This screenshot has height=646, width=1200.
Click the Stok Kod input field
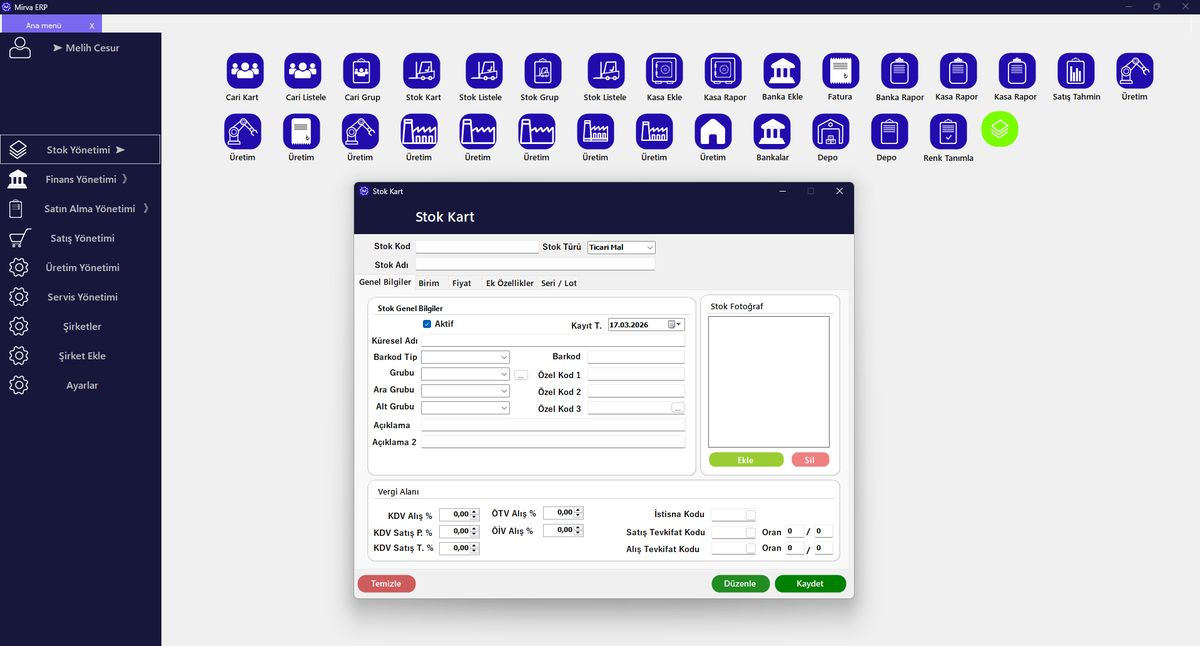point(477,247)
